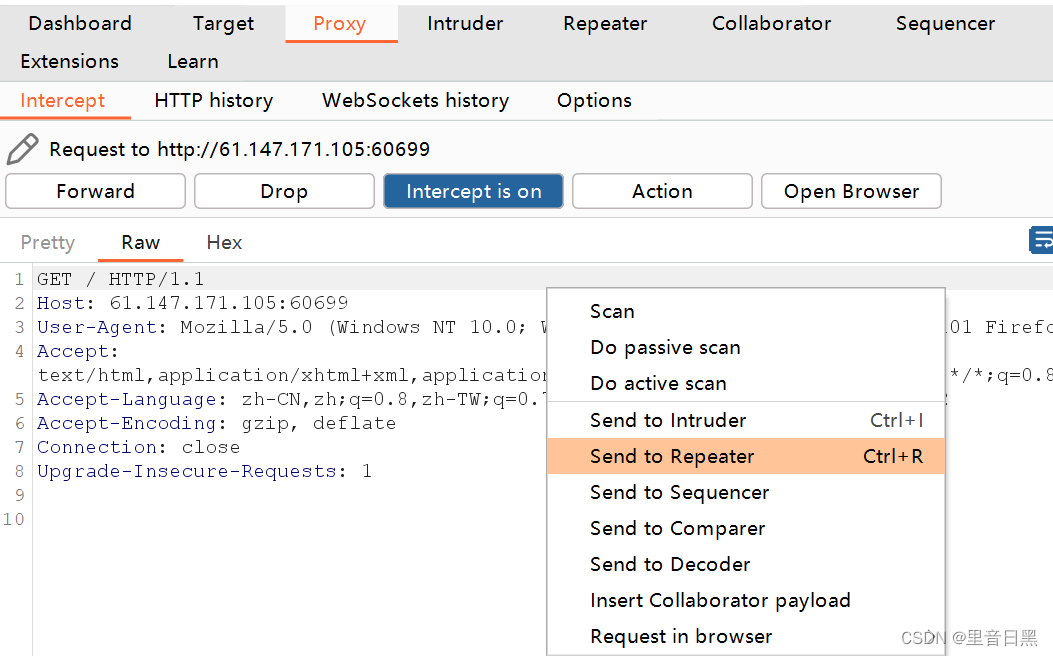Drop the intercepted request
Viewport: 1053px width, 656px height.
point(284,191)
